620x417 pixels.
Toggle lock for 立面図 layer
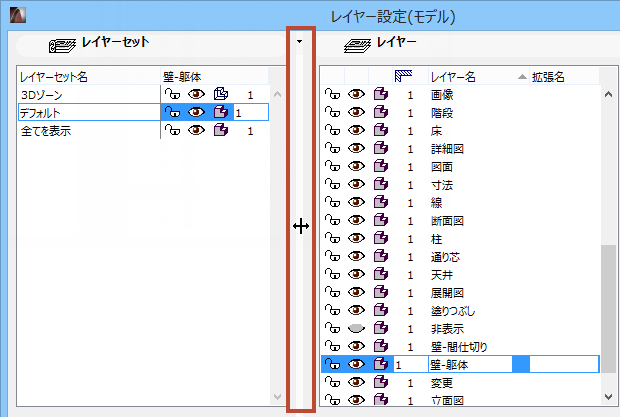tap(333, 400)
